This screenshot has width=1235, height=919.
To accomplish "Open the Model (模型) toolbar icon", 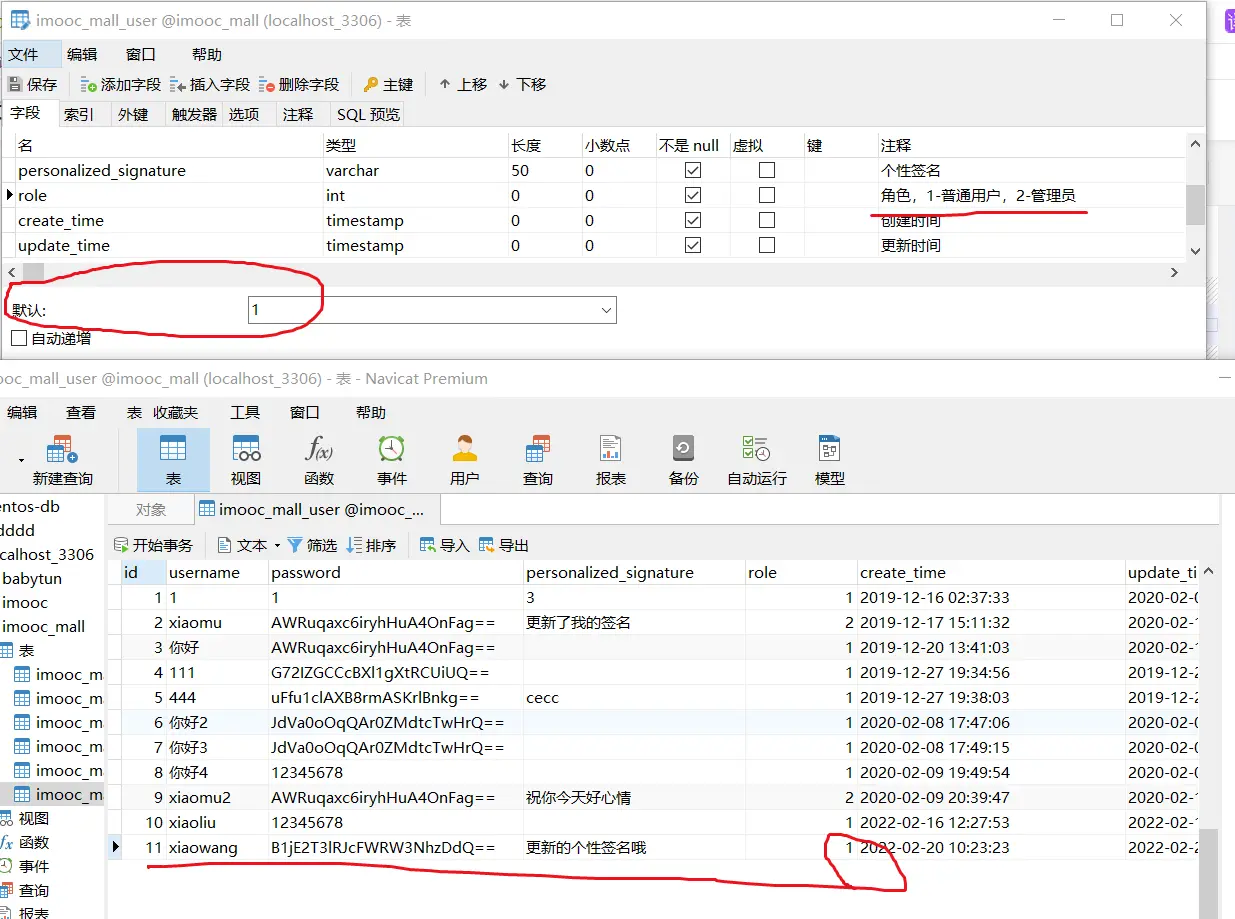I will point(830,460).
